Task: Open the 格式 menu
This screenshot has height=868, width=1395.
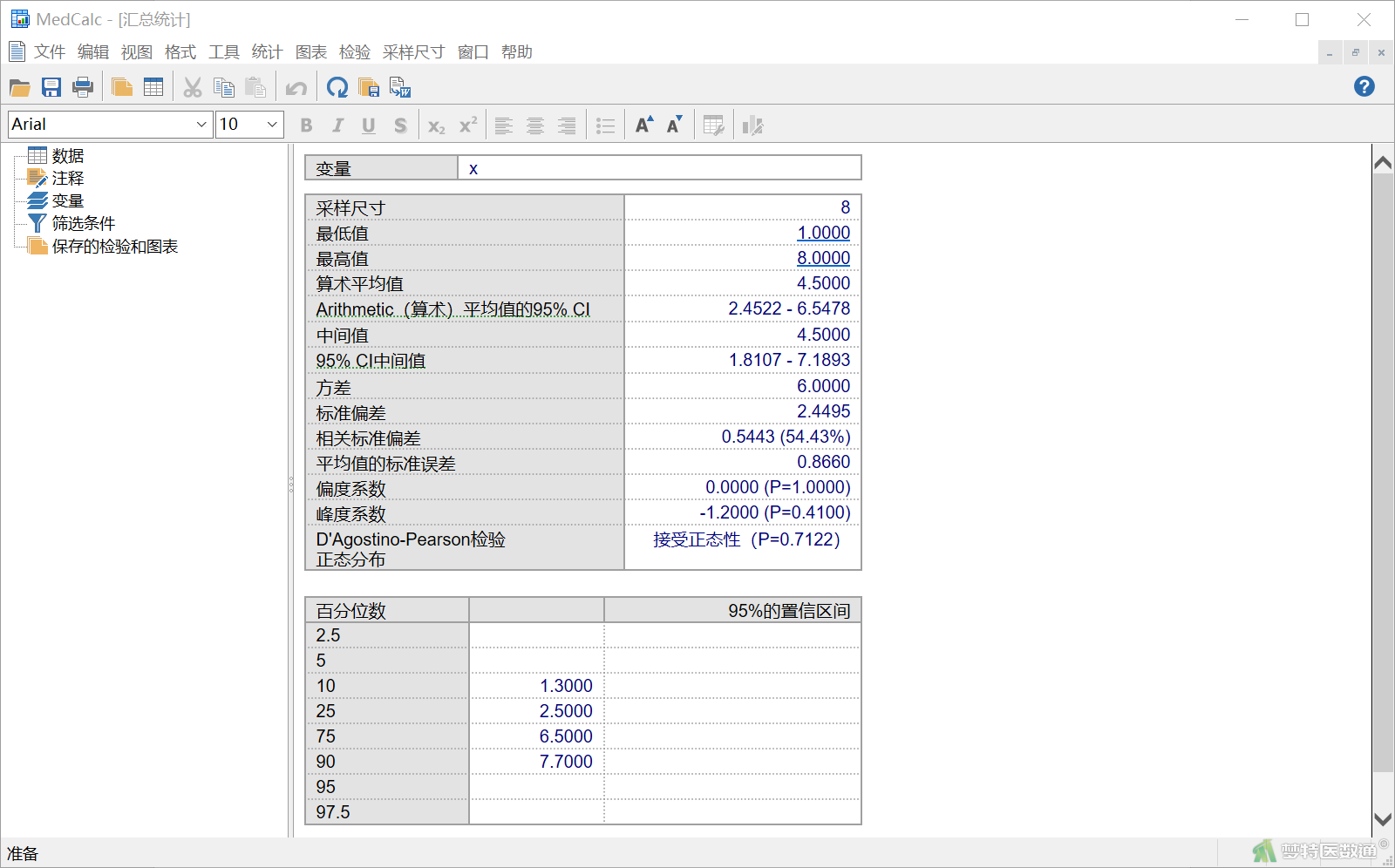Action: click(180, 52)
